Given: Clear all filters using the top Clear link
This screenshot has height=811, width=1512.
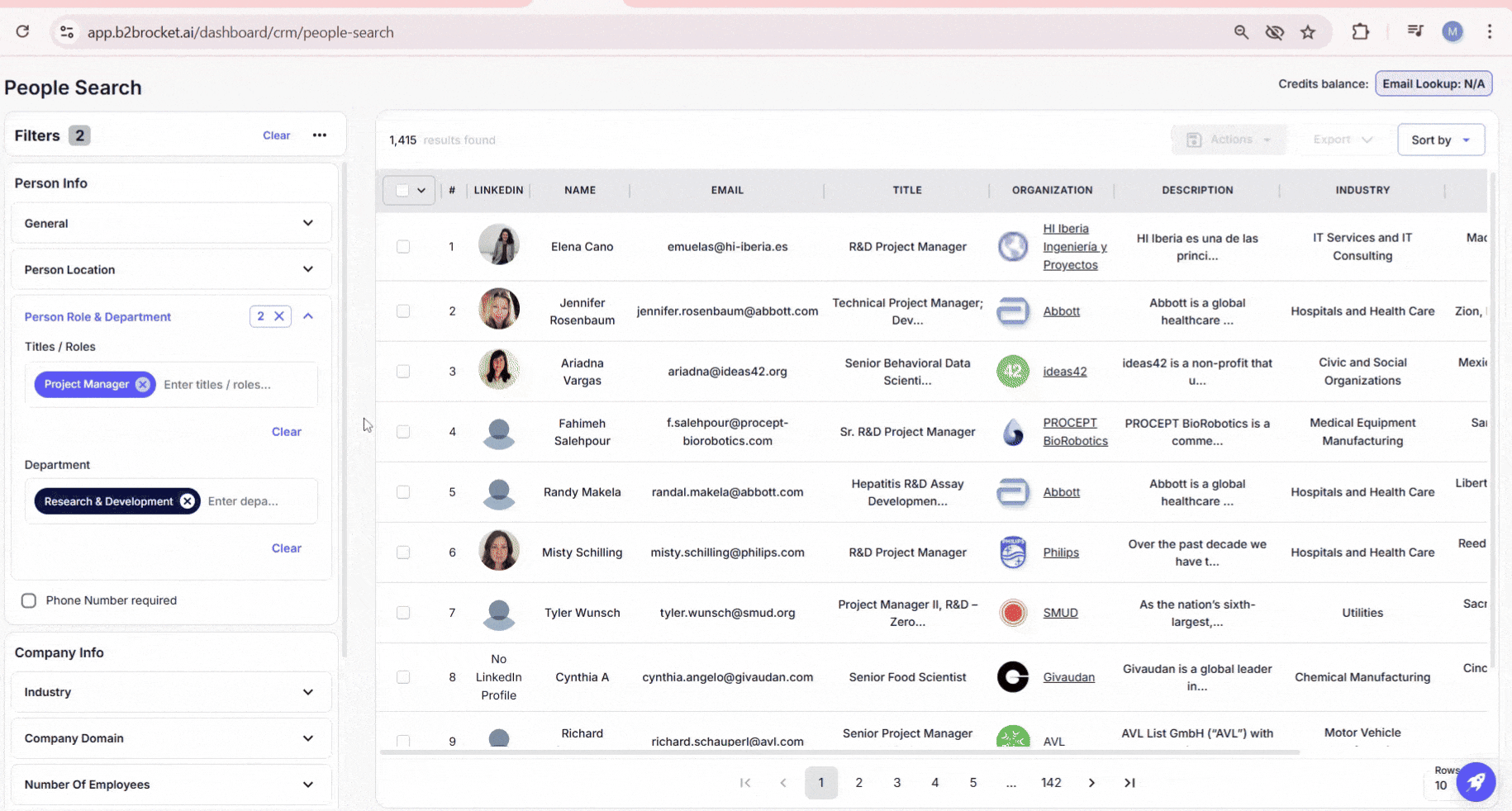Looking at the screenshot, I should tap(276, 135).
